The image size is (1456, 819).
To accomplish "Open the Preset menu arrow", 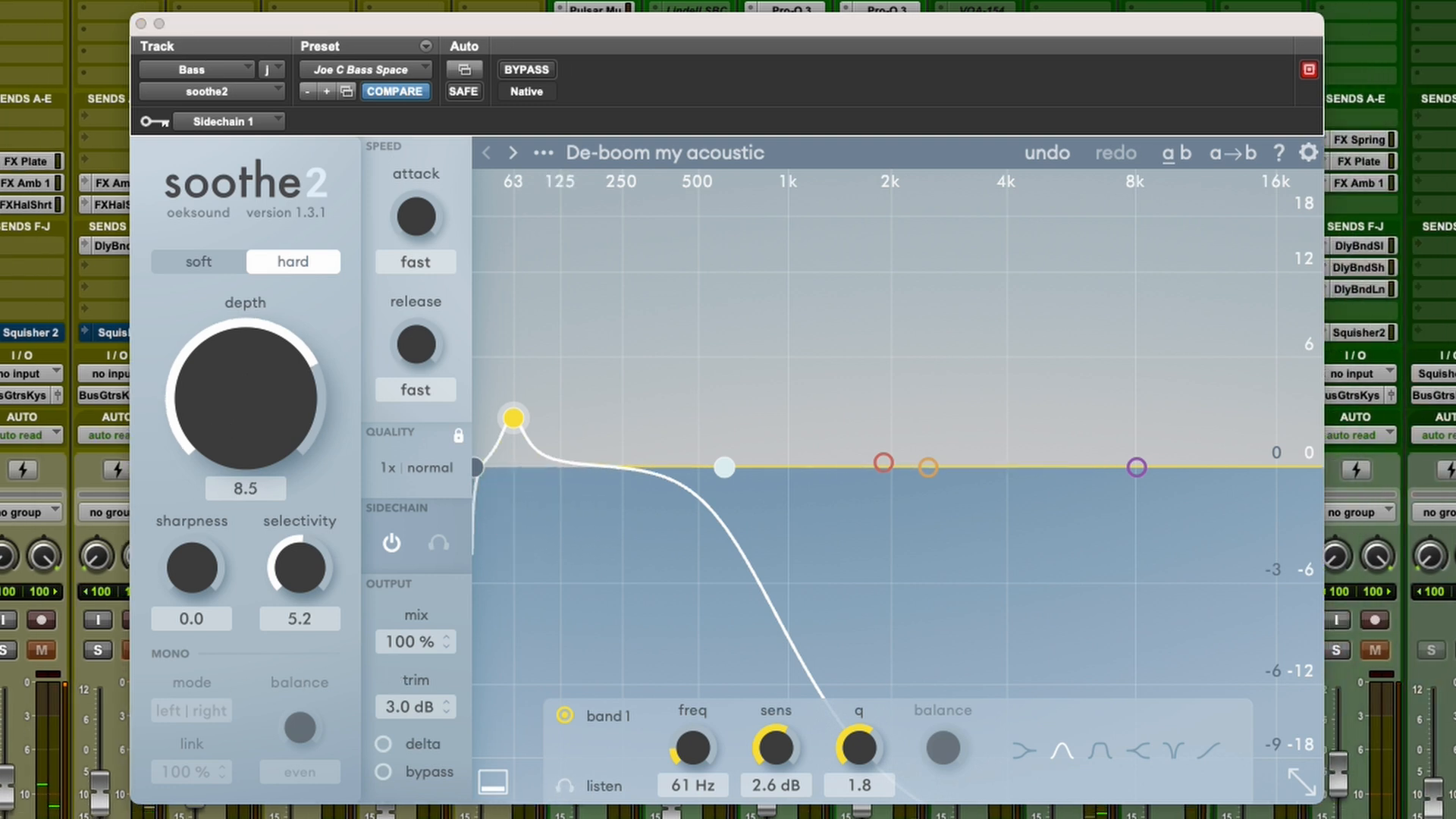I will pyautogui.click(x=426, y=46).
